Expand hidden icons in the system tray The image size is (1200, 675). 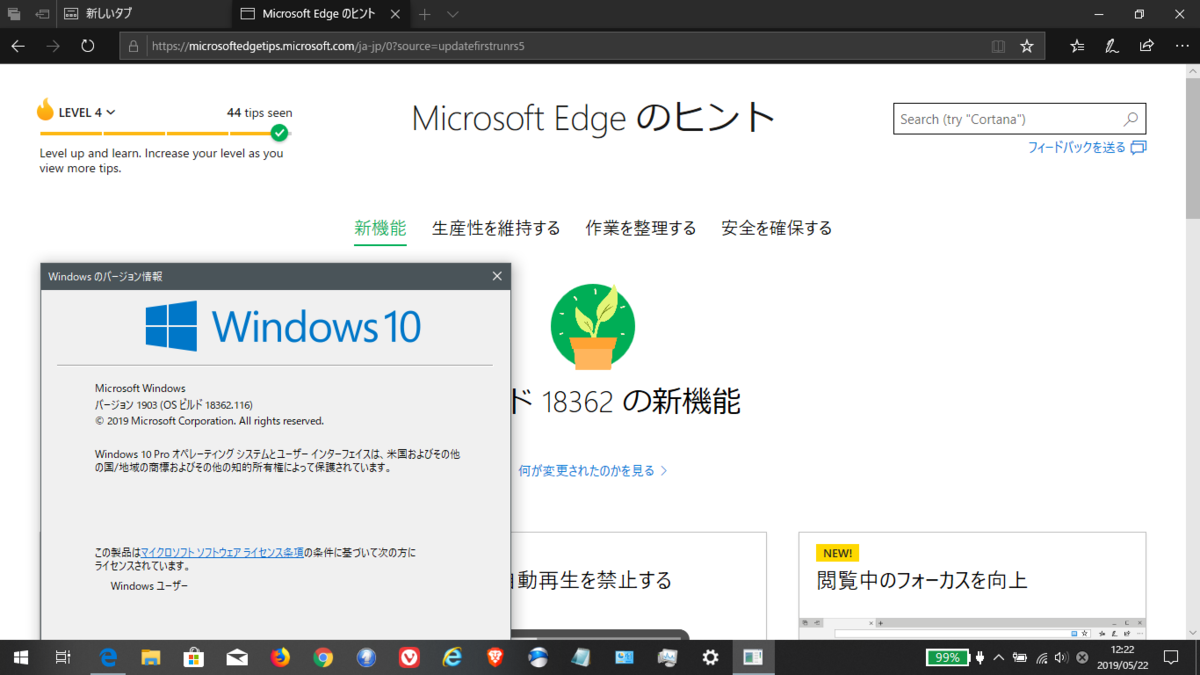[999, 658]
